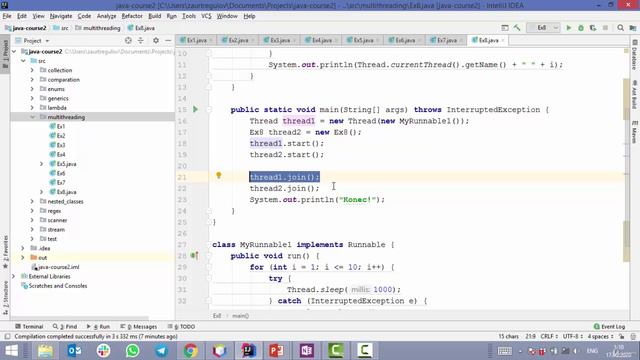This screenshot has height=360, width=640.
Task: Open the 6: TODO tool window
Action: click(x=181, y=327)
